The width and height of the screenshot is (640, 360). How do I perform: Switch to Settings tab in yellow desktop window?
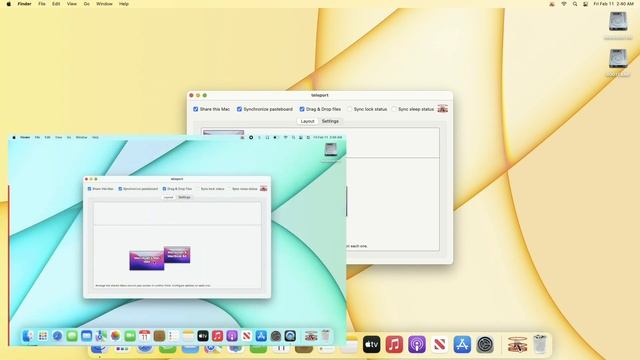[330, 121]
